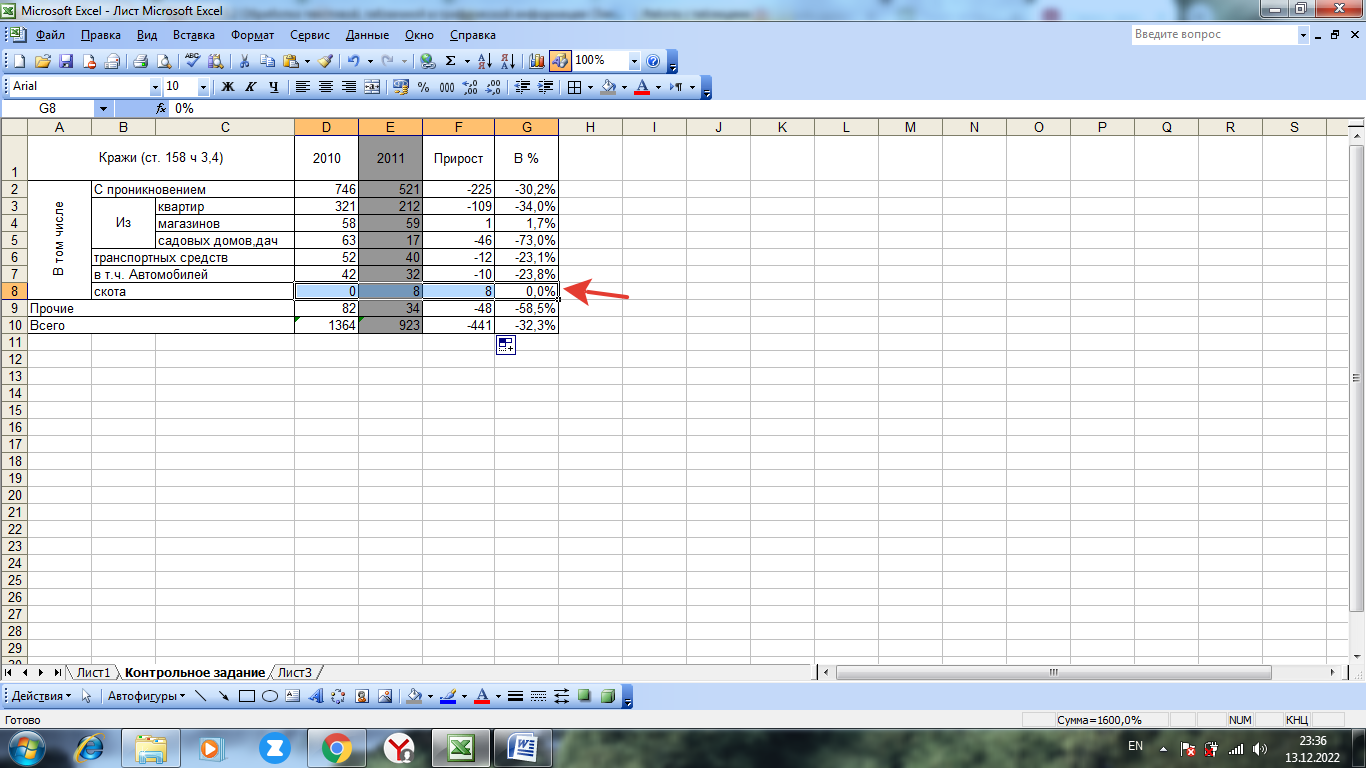
Task: Launch the Chart Wizard icon
Action: pyautogui.click(x=537, y=61)
